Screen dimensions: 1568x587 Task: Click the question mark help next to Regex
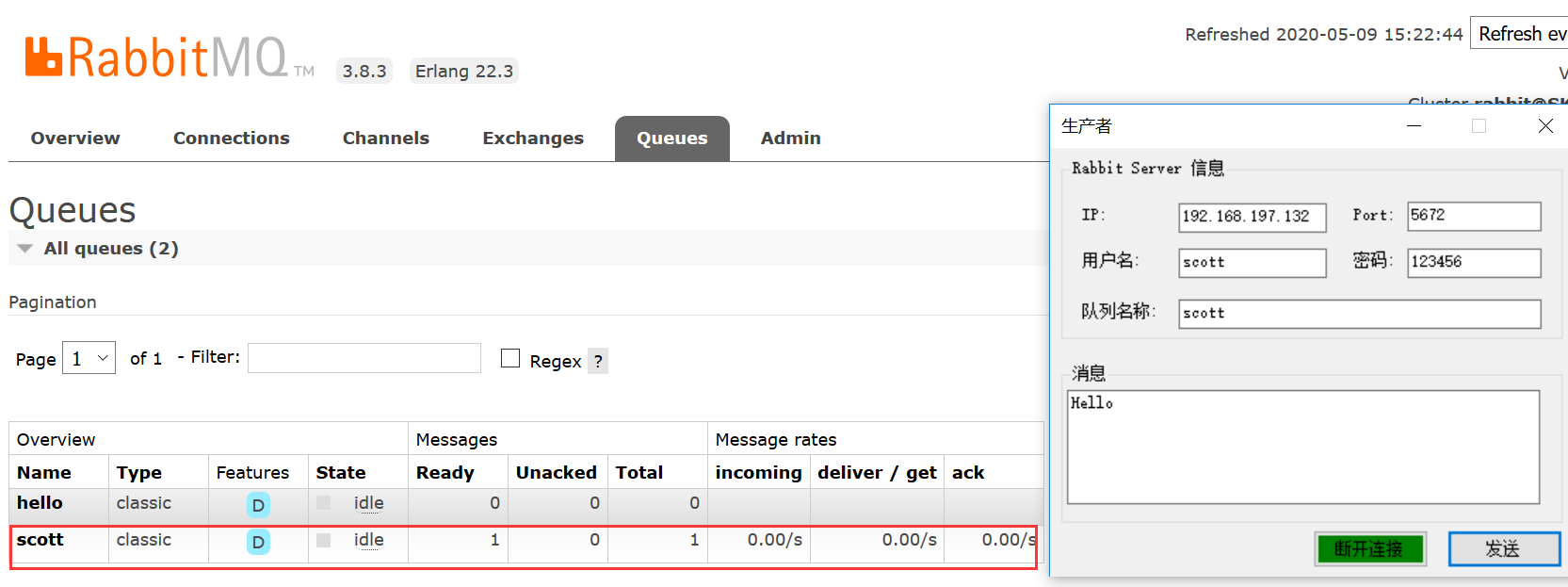(x=598, y=361)
